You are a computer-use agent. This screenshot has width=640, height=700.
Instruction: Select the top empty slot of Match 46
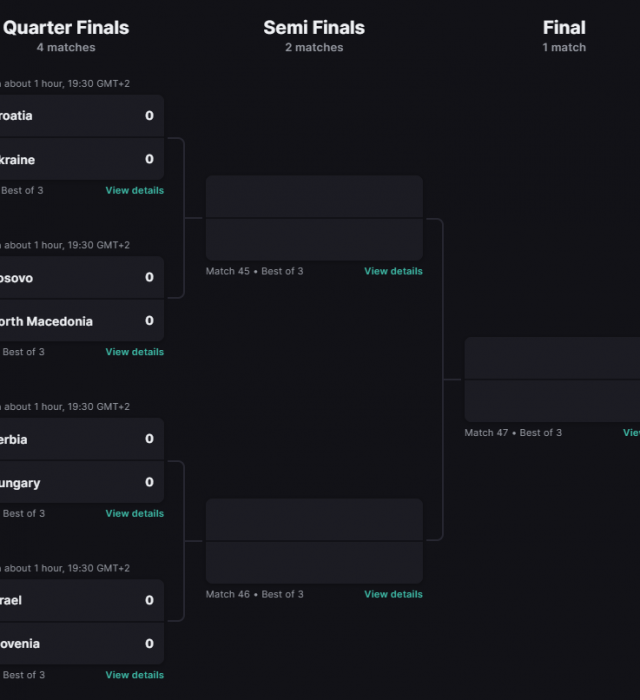[314, 520]
